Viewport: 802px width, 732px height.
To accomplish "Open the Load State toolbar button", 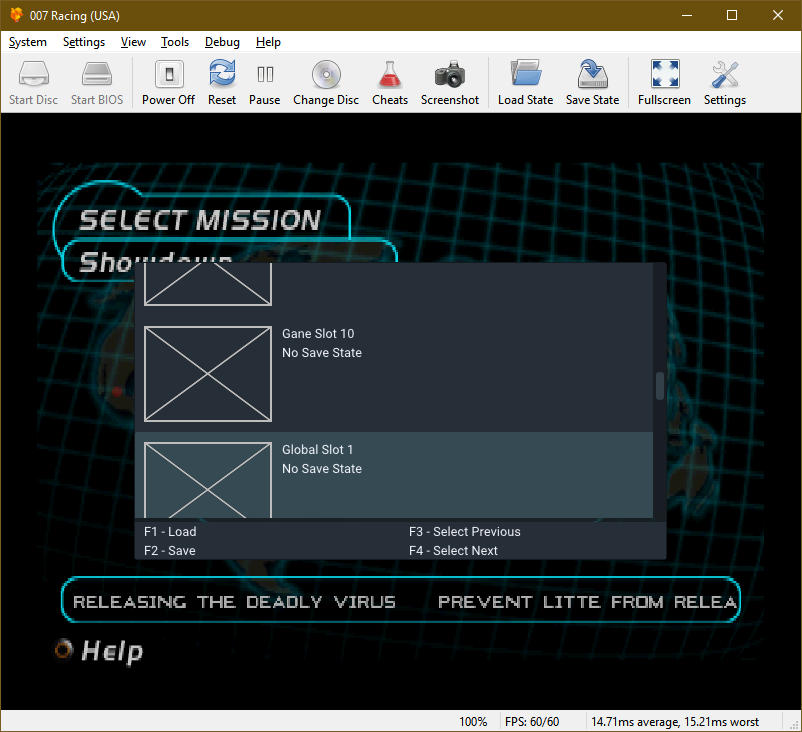I will 525,82.
